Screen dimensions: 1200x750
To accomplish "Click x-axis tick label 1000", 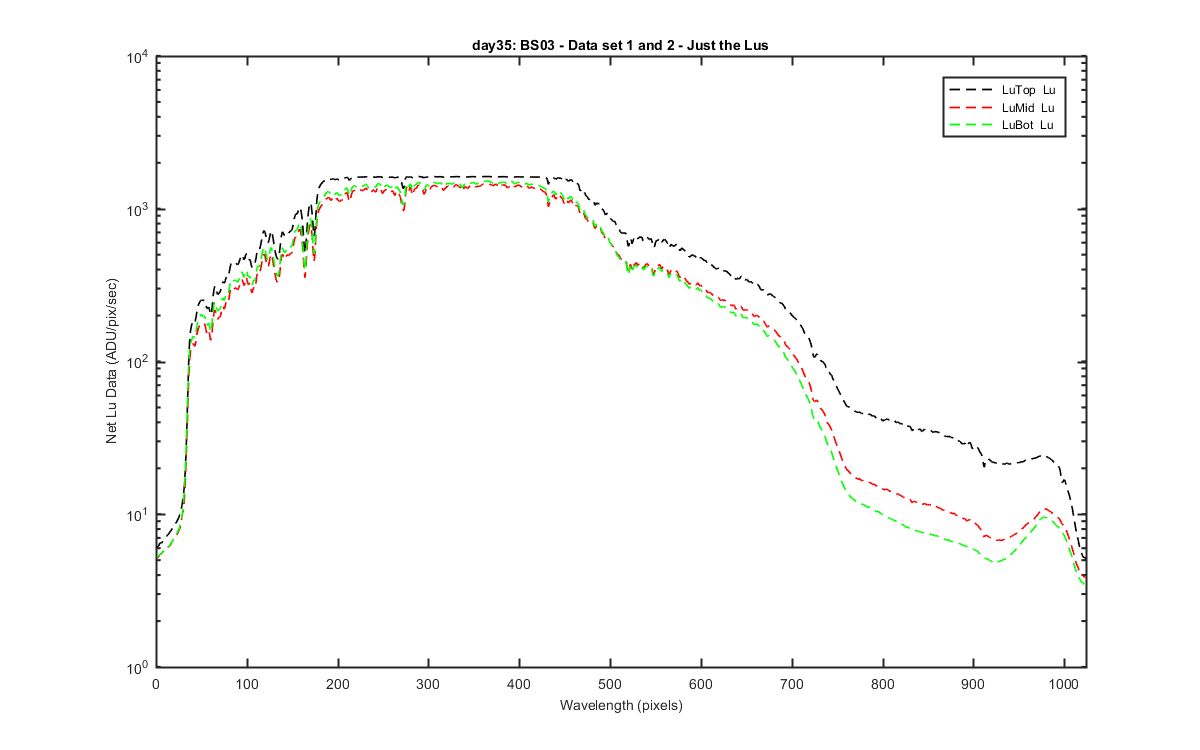I will pyautogui.click(x=1064, y=684).
